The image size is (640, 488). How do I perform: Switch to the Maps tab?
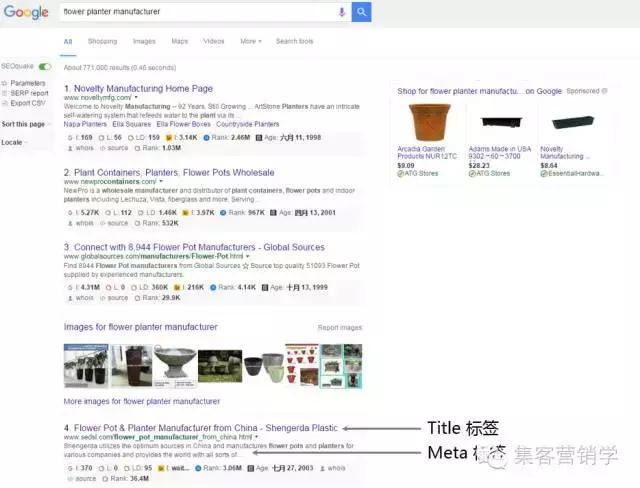[180, 41]
